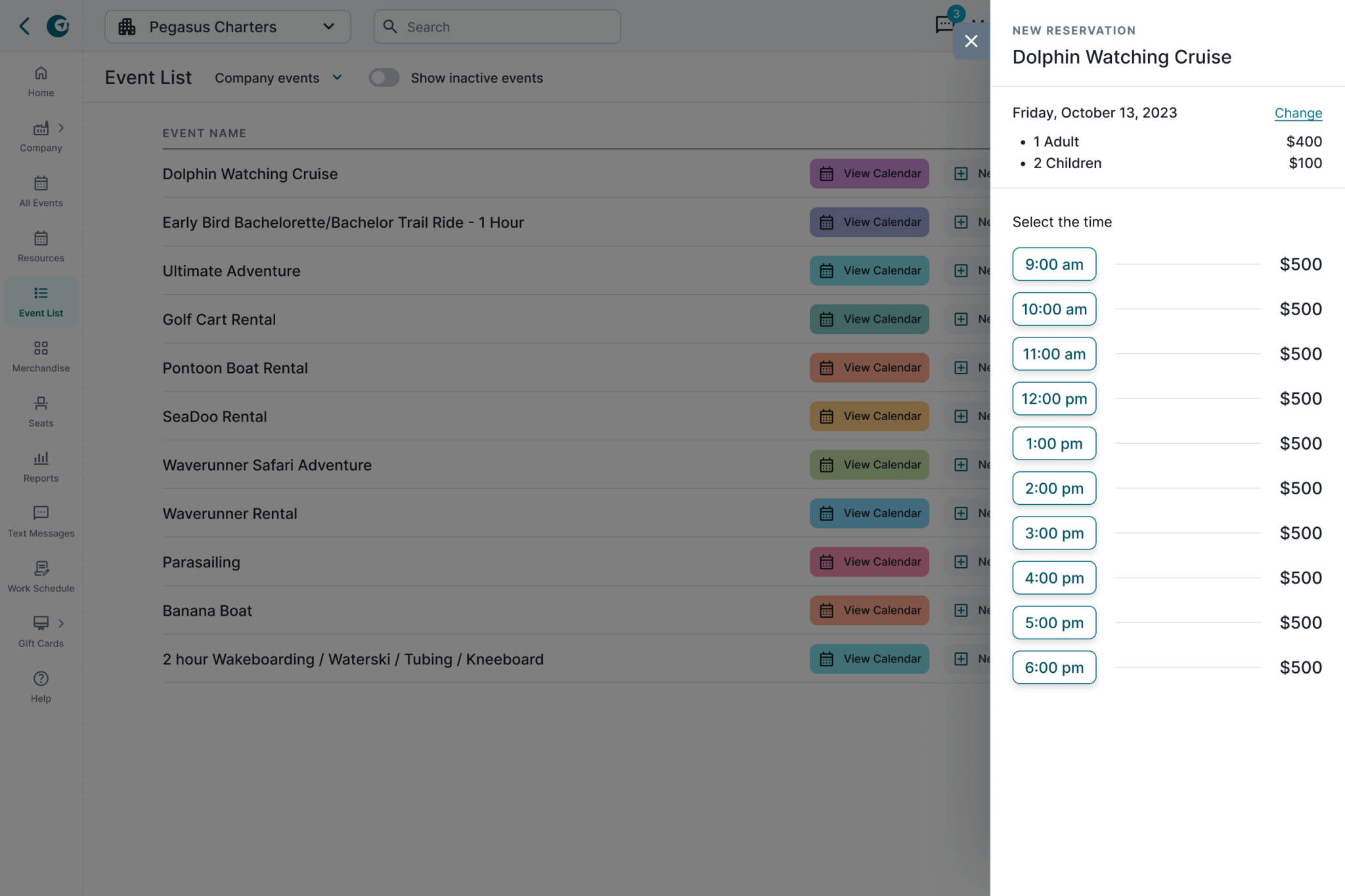Expand the Gift Cards sidebar chevron
Viewport: 1345px width, 896px height.
coord(62,623)
